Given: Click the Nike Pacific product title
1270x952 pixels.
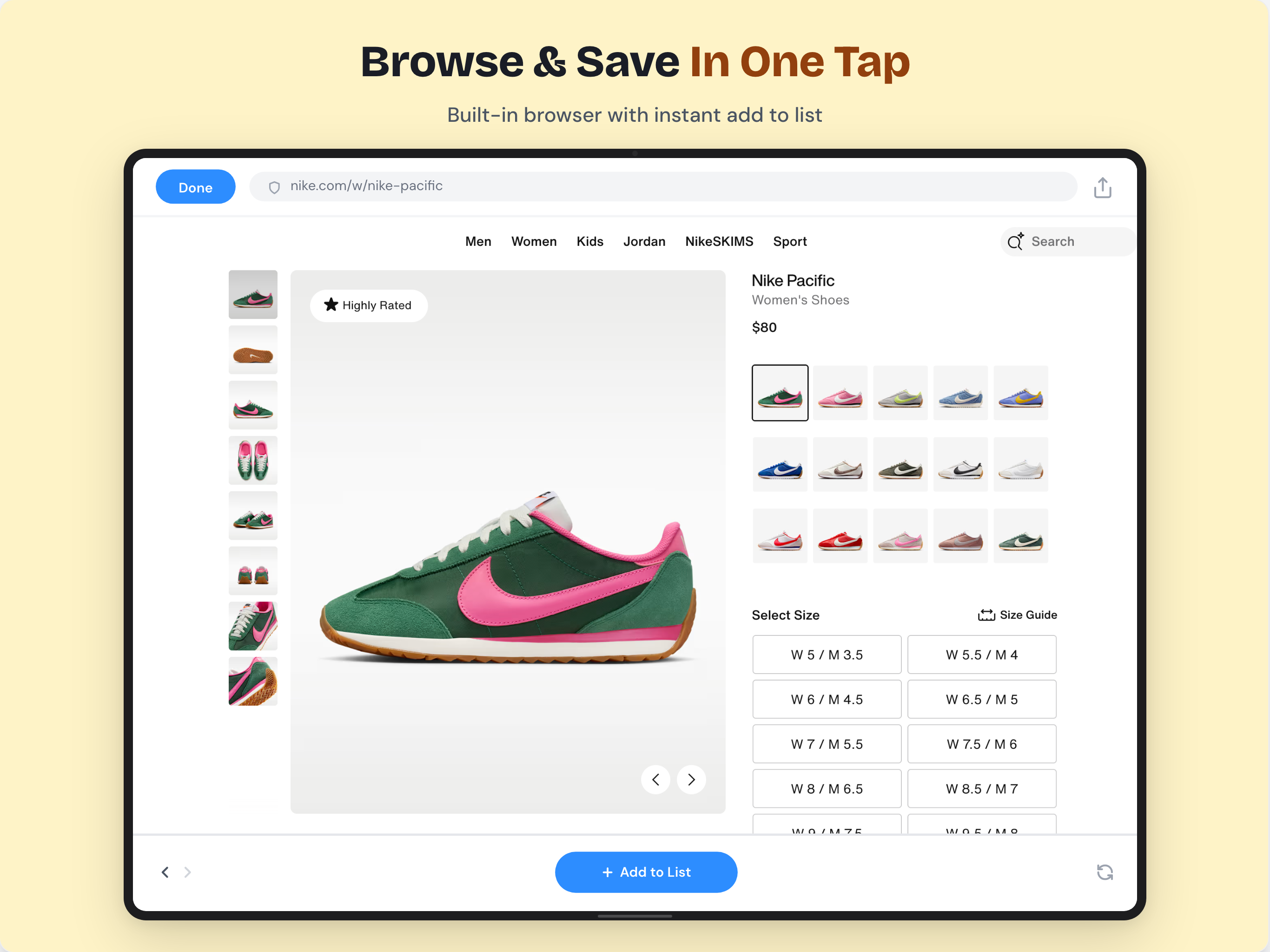Looking at the screenshot, I should pos(793,280).
